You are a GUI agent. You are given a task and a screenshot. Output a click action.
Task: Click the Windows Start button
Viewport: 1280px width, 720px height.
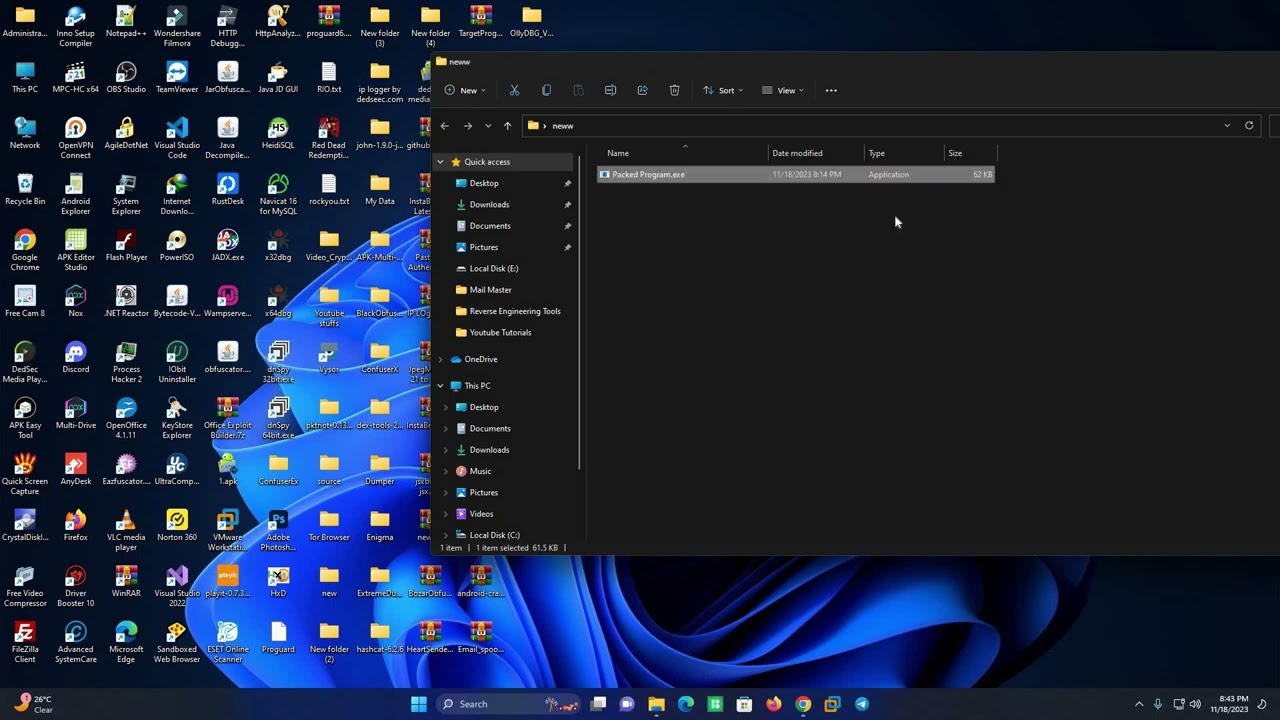click(x=419, y=704)
